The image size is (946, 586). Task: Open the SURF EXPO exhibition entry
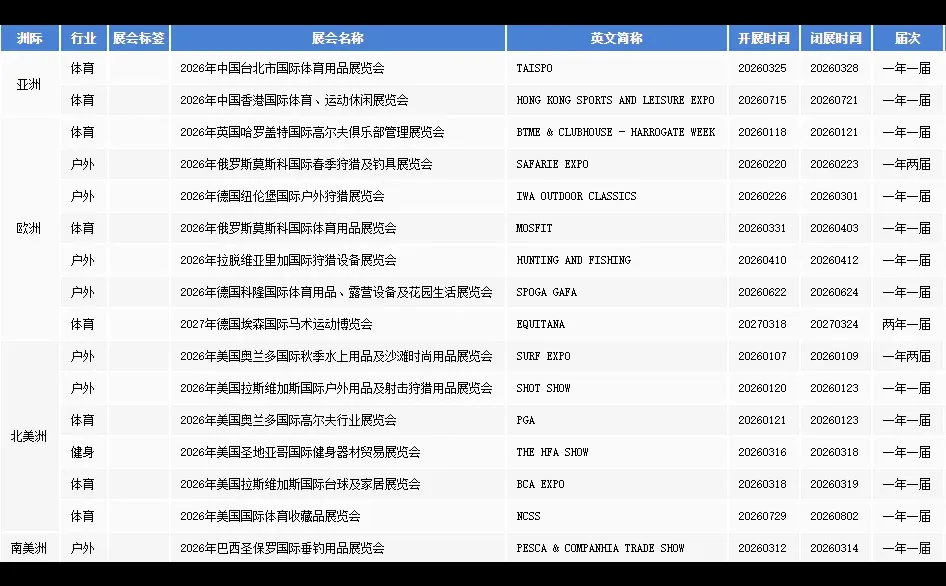point(545,356)
